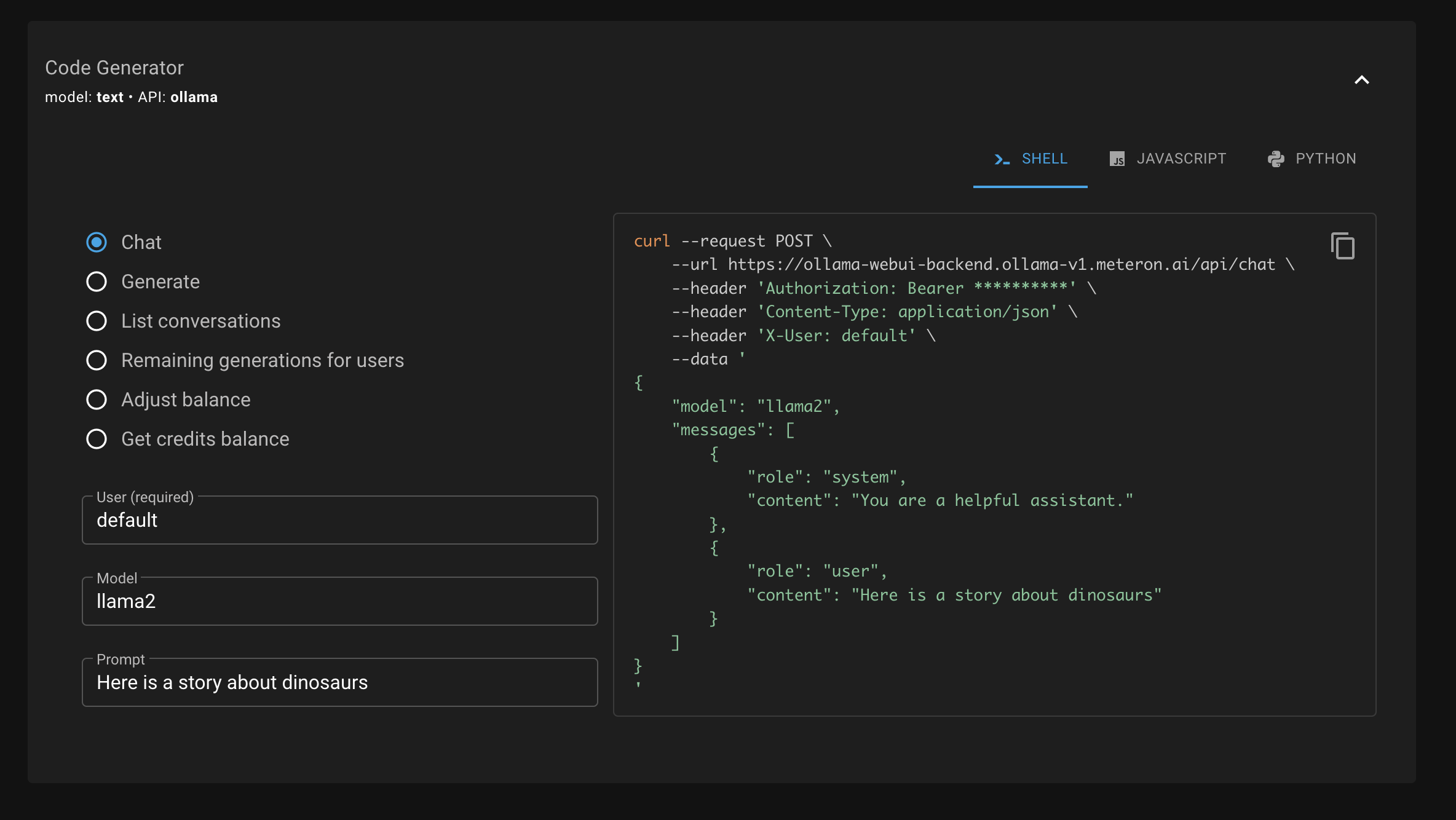Open the SHELL code tab
Viewport: 1456px width, 820px height.
tap(1031, 159)
